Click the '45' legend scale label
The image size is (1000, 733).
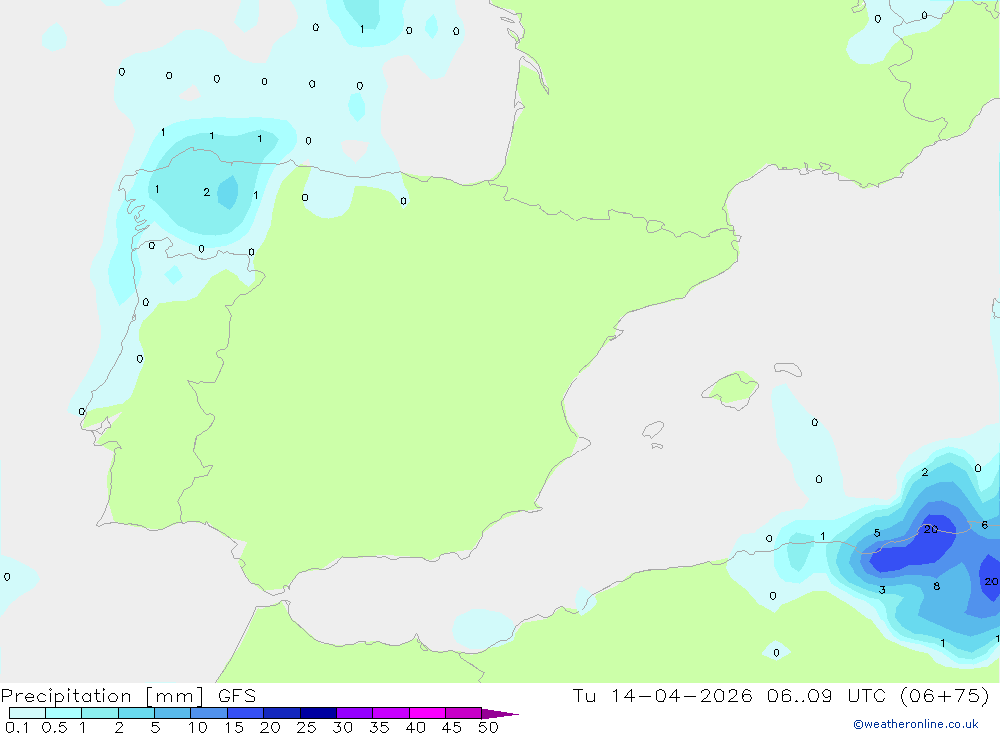(452, 727)
